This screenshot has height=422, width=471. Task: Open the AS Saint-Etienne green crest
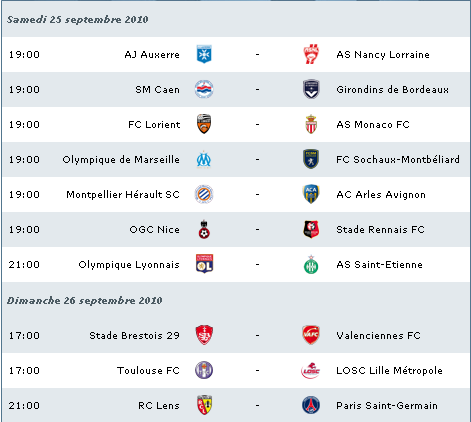click(x=311, y=264)
